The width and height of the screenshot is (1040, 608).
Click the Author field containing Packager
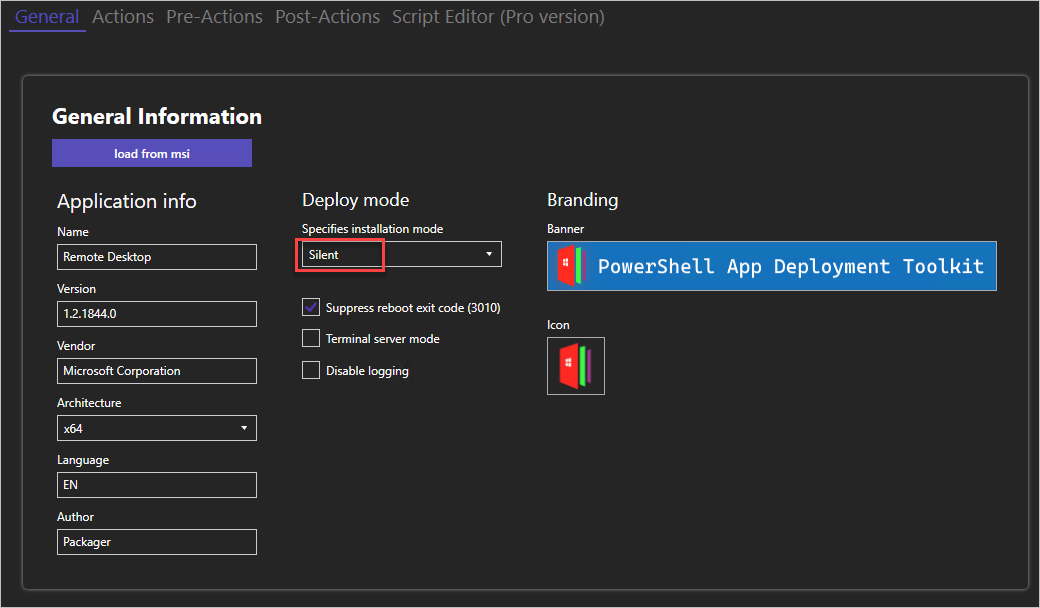(157, 542)
